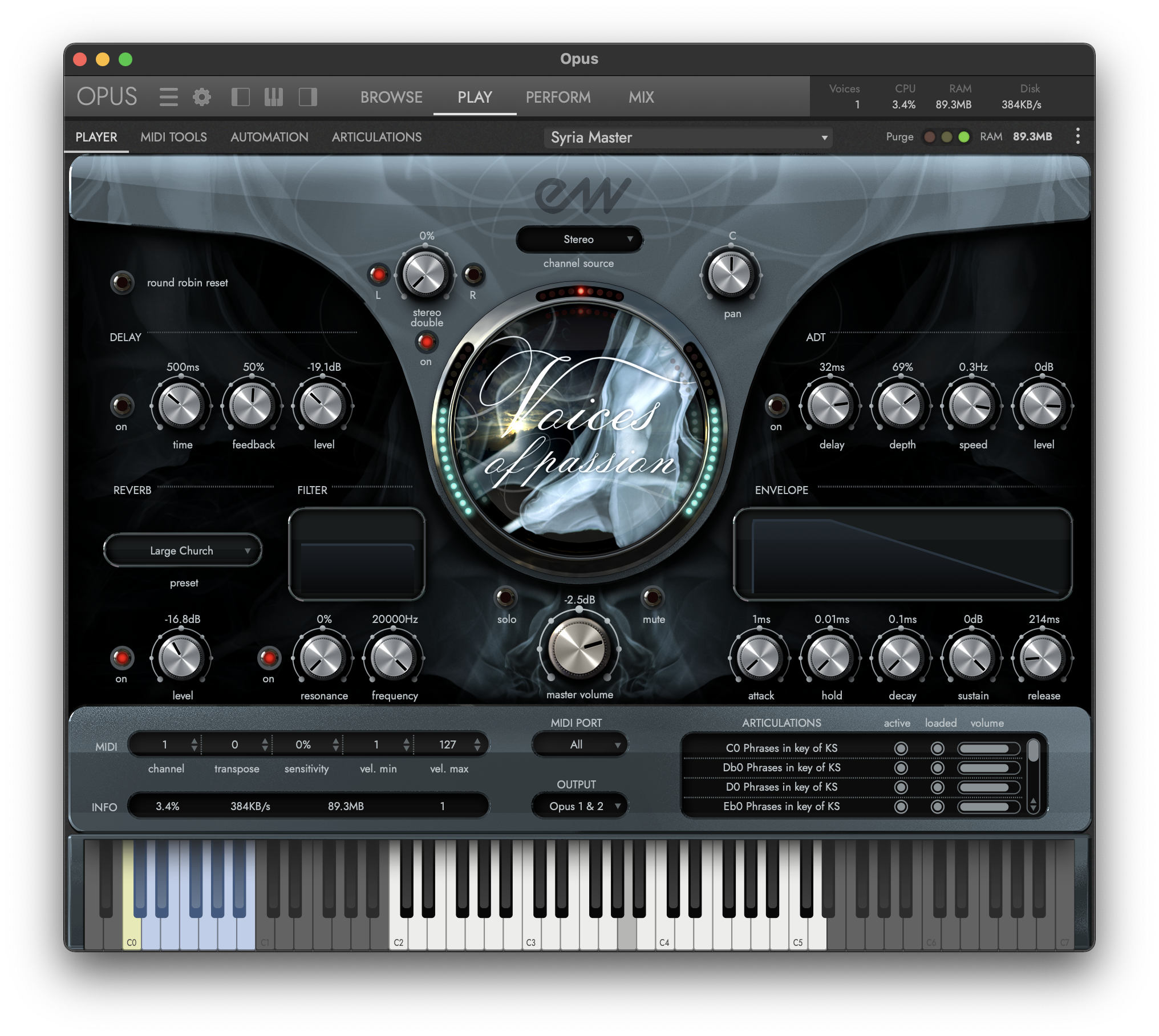The height and width of the screenshot is (1036, 1159).
Task: Switch to the BROWSE tab
Action: [391, 97]
